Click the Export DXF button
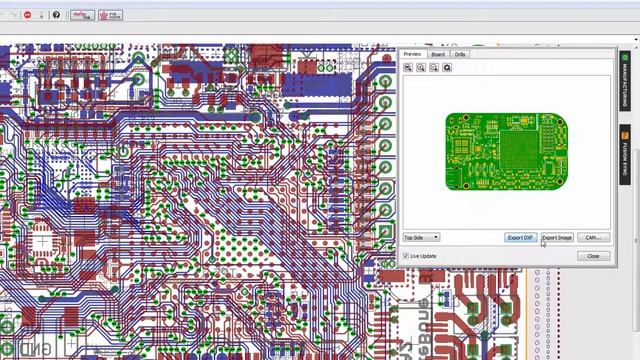 520,238
